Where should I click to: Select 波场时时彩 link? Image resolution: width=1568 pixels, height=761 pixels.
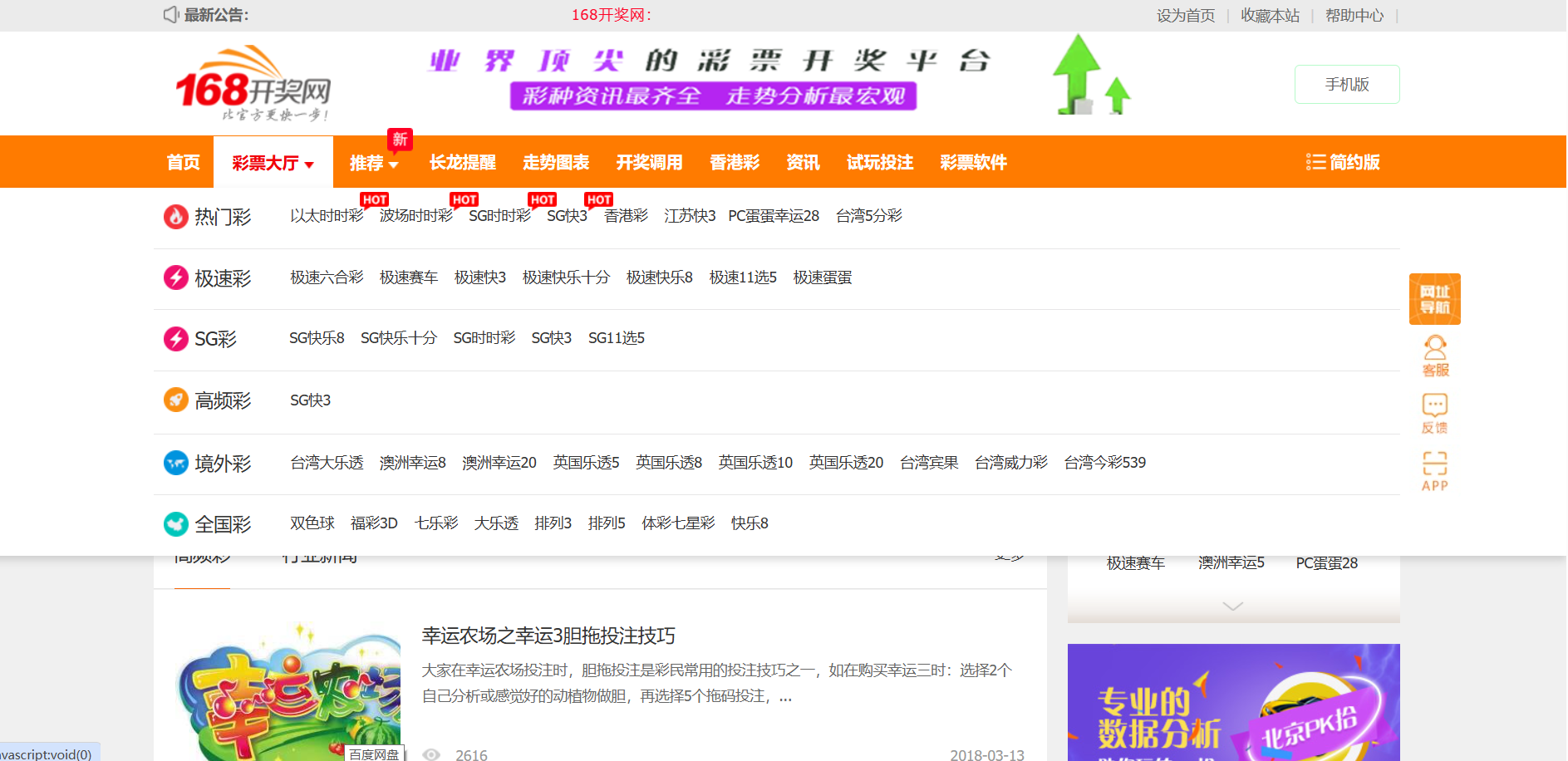click(x=416, y=216)
